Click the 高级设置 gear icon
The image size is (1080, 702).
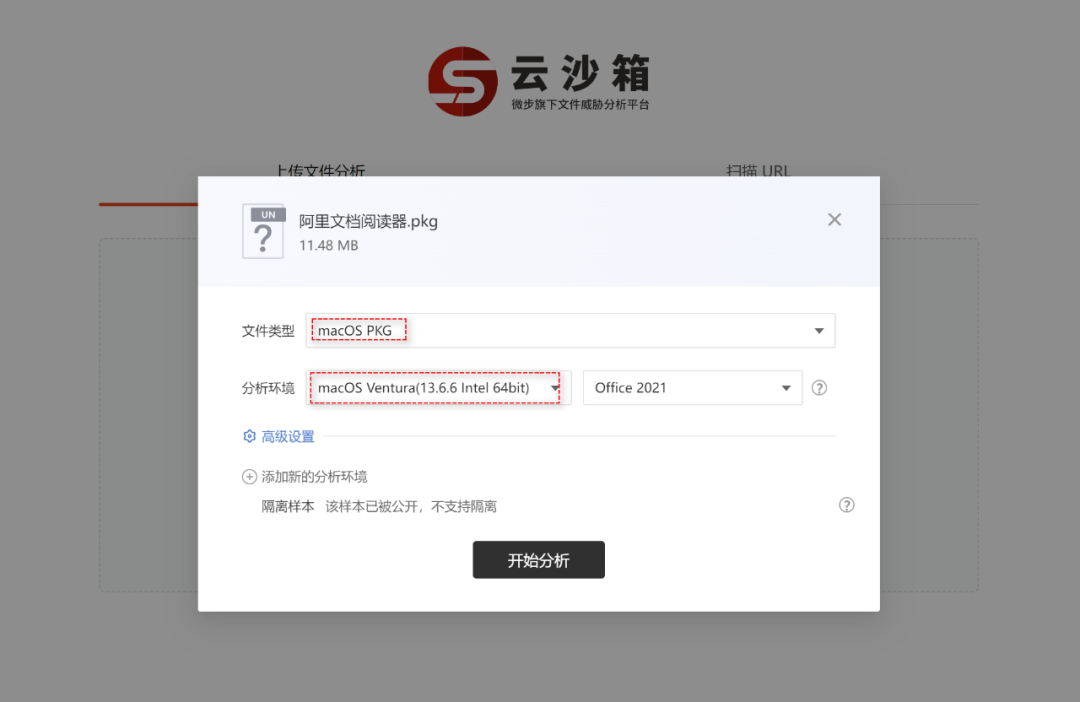(249, 436)
